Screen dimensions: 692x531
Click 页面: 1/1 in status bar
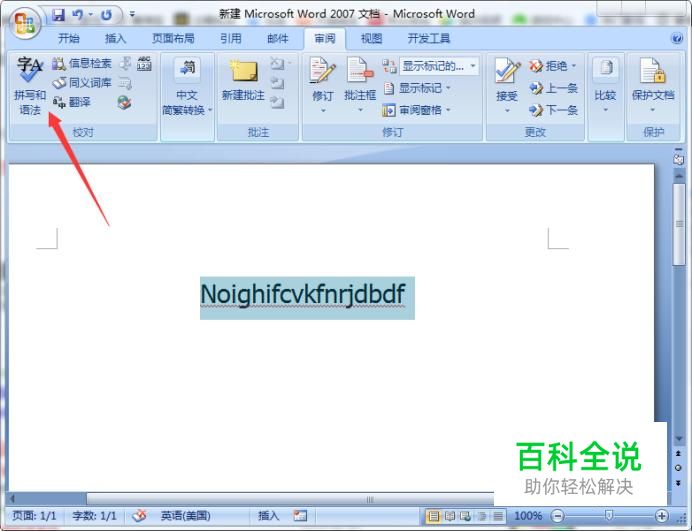coord(34,516)
